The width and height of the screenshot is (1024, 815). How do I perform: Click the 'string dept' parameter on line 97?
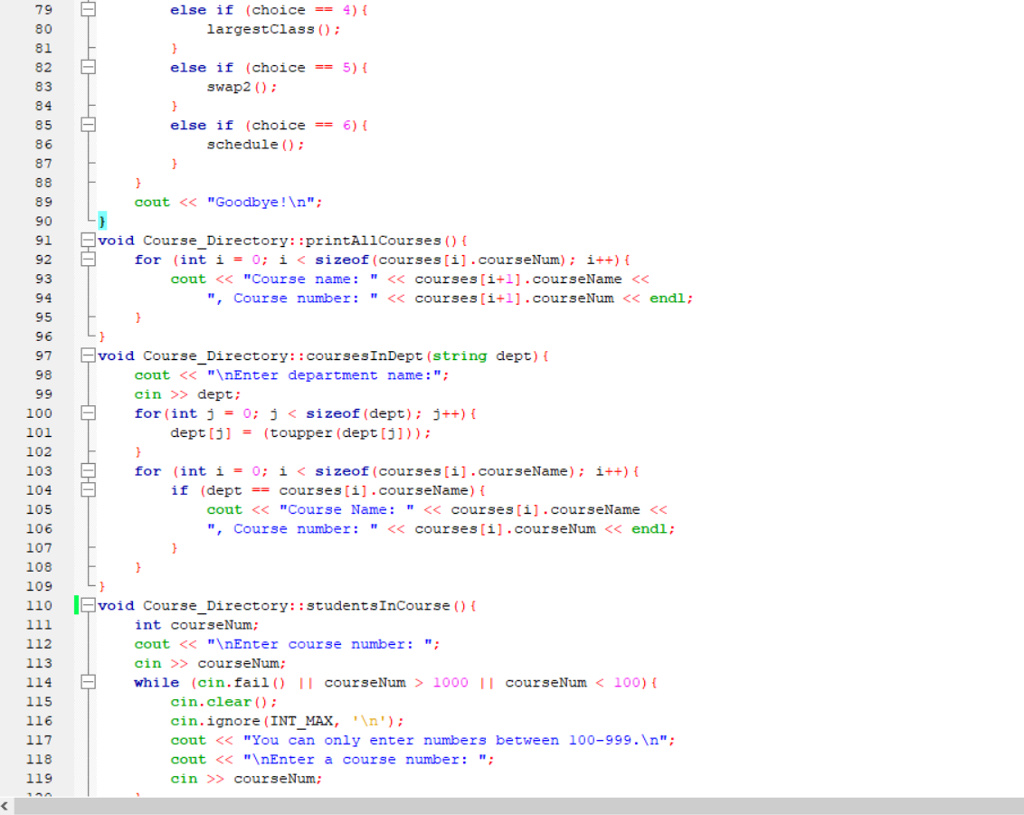click(482, 355)
